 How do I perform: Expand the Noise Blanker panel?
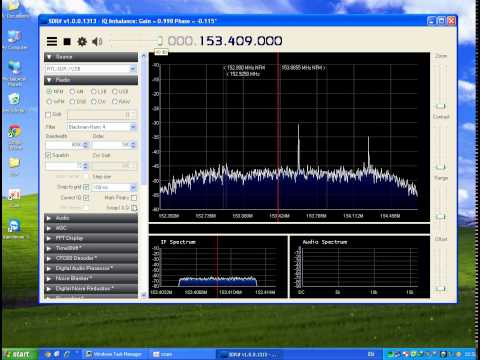91,278
